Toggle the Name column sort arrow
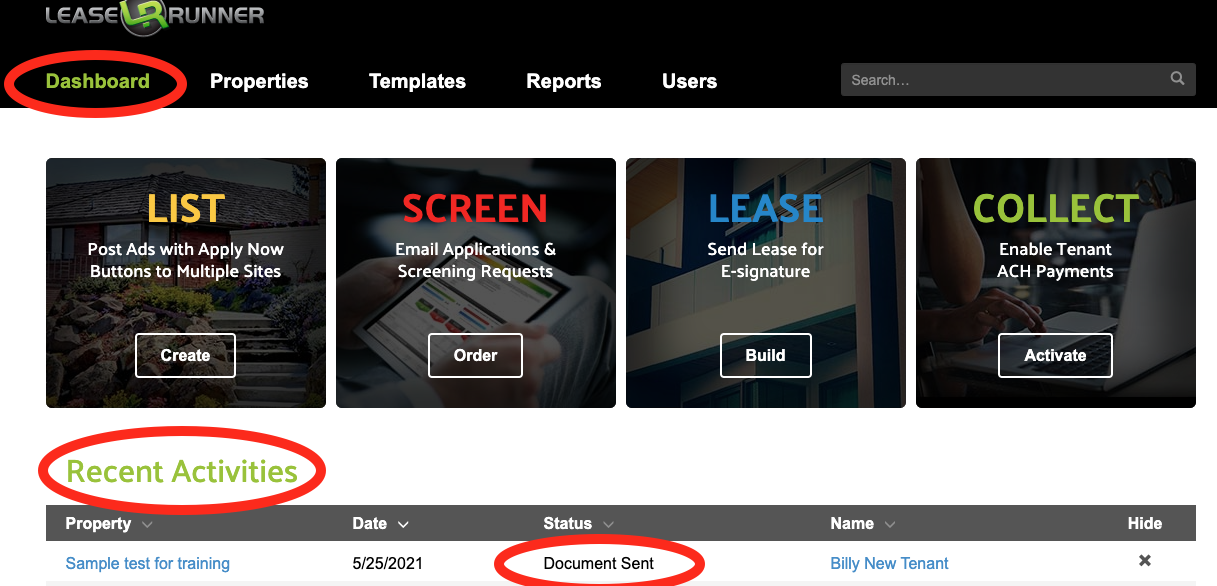 tap(890, 524)
